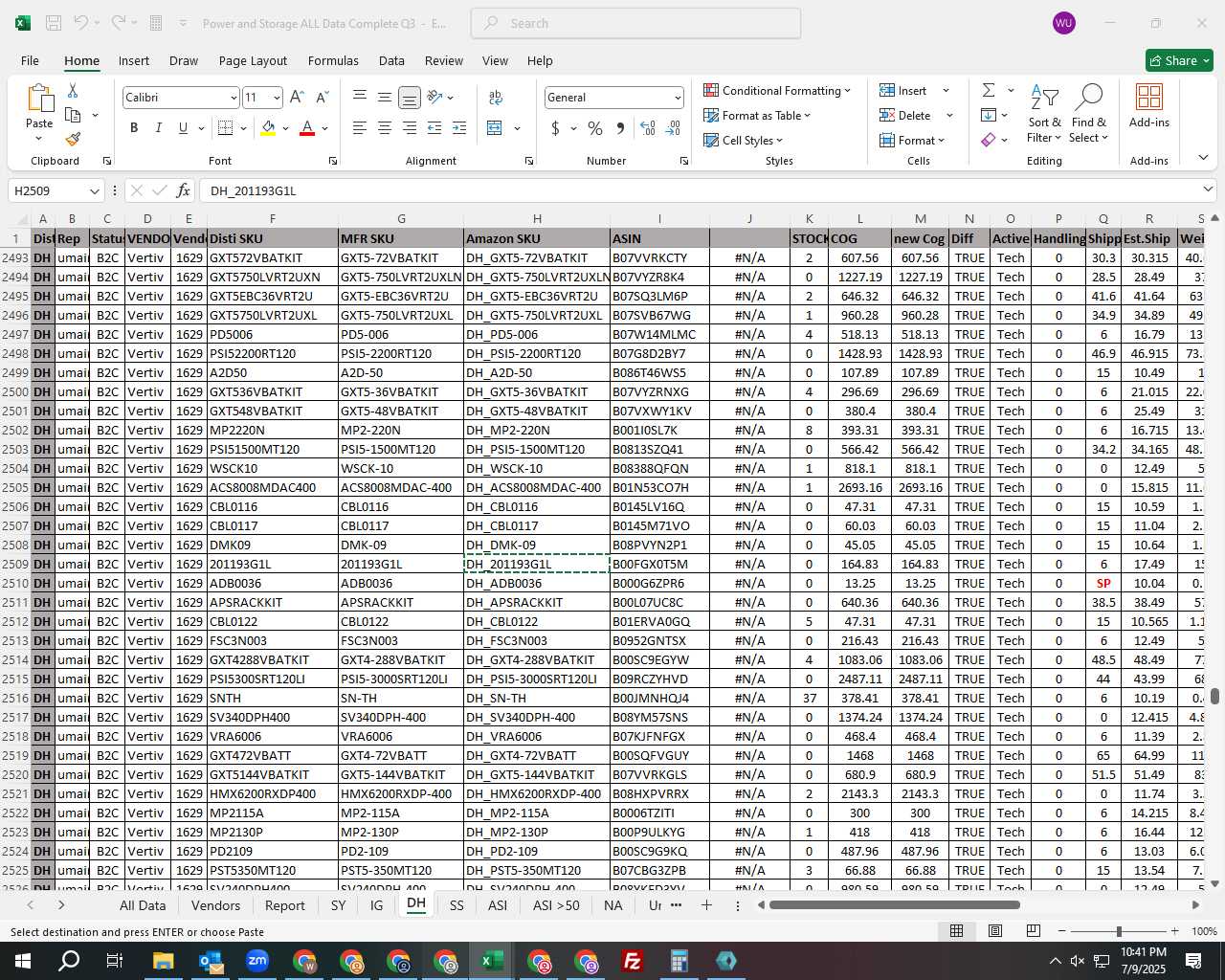Screen dimensions: 1225x980
Task: Open FileZilla from the taskbar
Action: (633, 961)
